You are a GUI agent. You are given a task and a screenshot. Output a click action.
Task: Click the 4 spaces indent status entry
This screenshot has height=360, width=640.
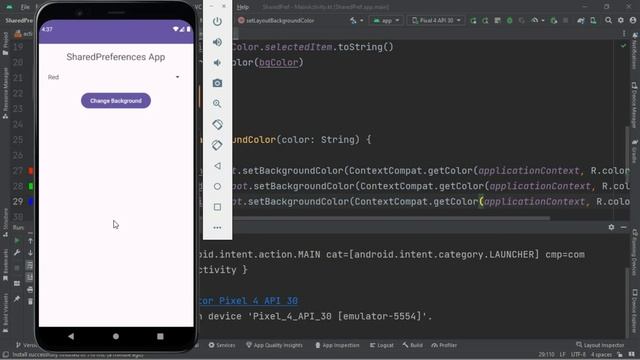tap(601, 355)
